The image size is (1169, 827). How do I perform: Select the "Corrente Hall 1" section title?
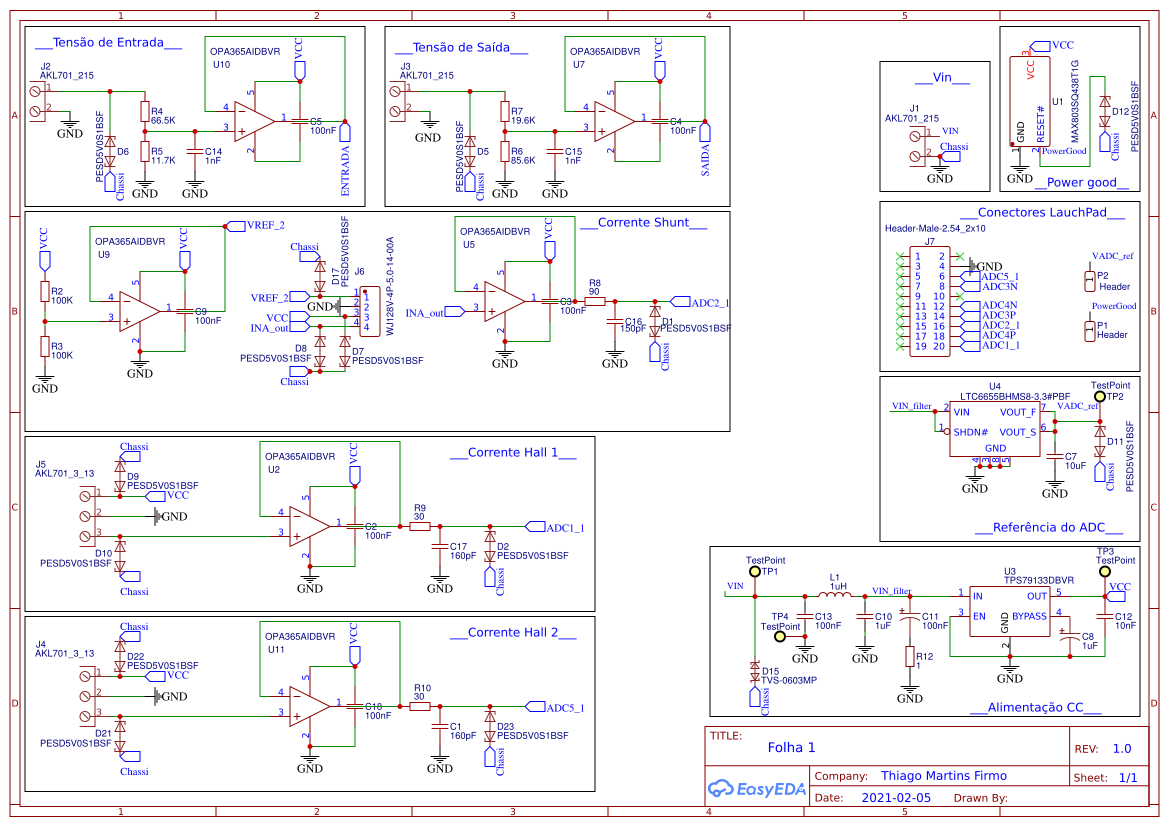click(513, 452)
